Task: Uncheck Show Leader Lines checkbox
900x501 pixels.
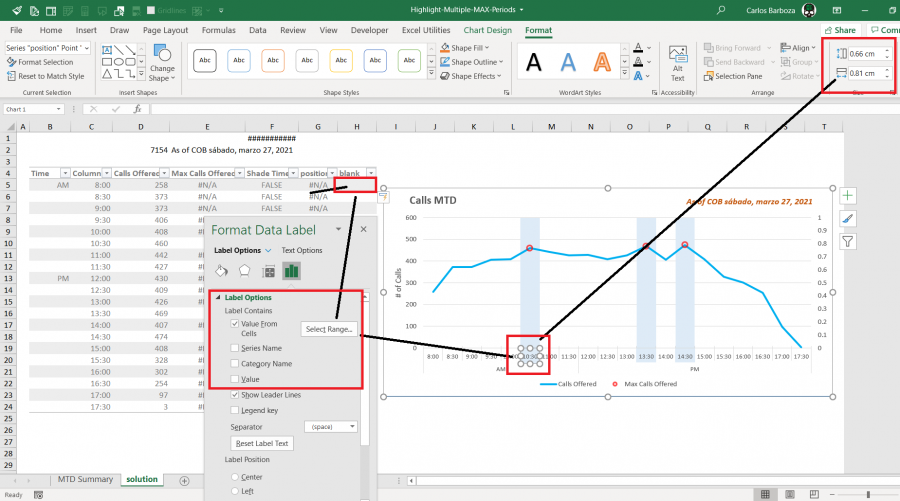Action: (235, 395)
